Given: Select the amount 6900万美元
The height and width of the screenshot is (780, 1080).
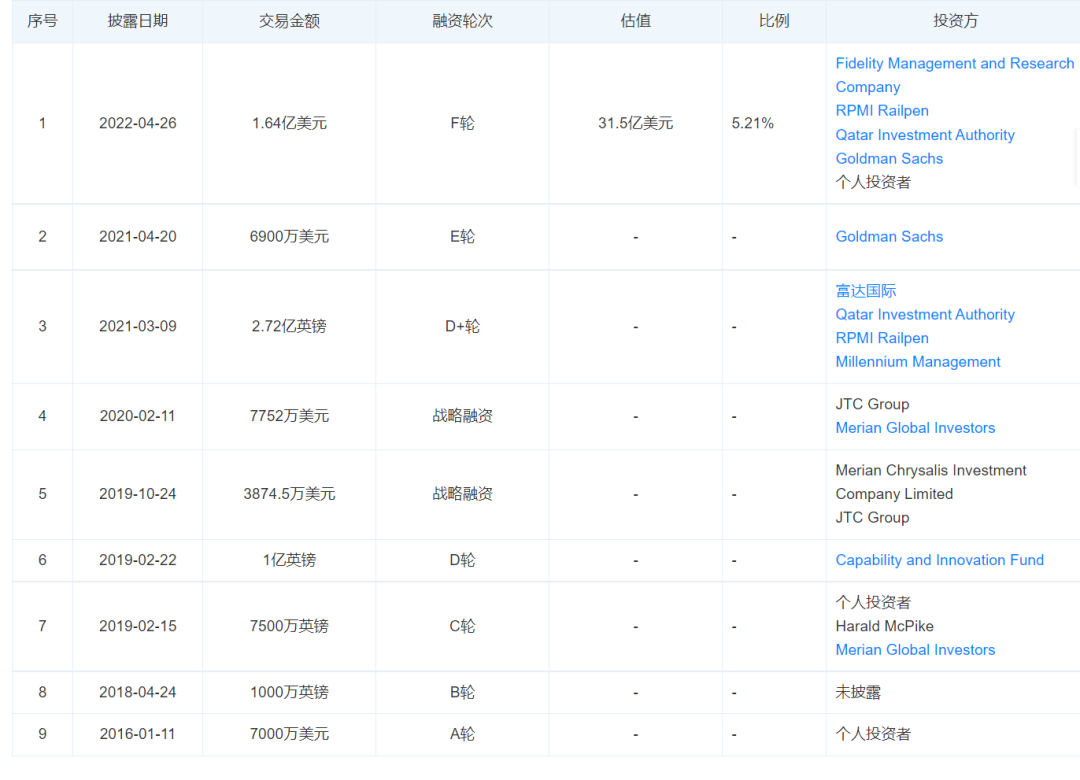Looking at the screenshot, I should coord(289,236).
